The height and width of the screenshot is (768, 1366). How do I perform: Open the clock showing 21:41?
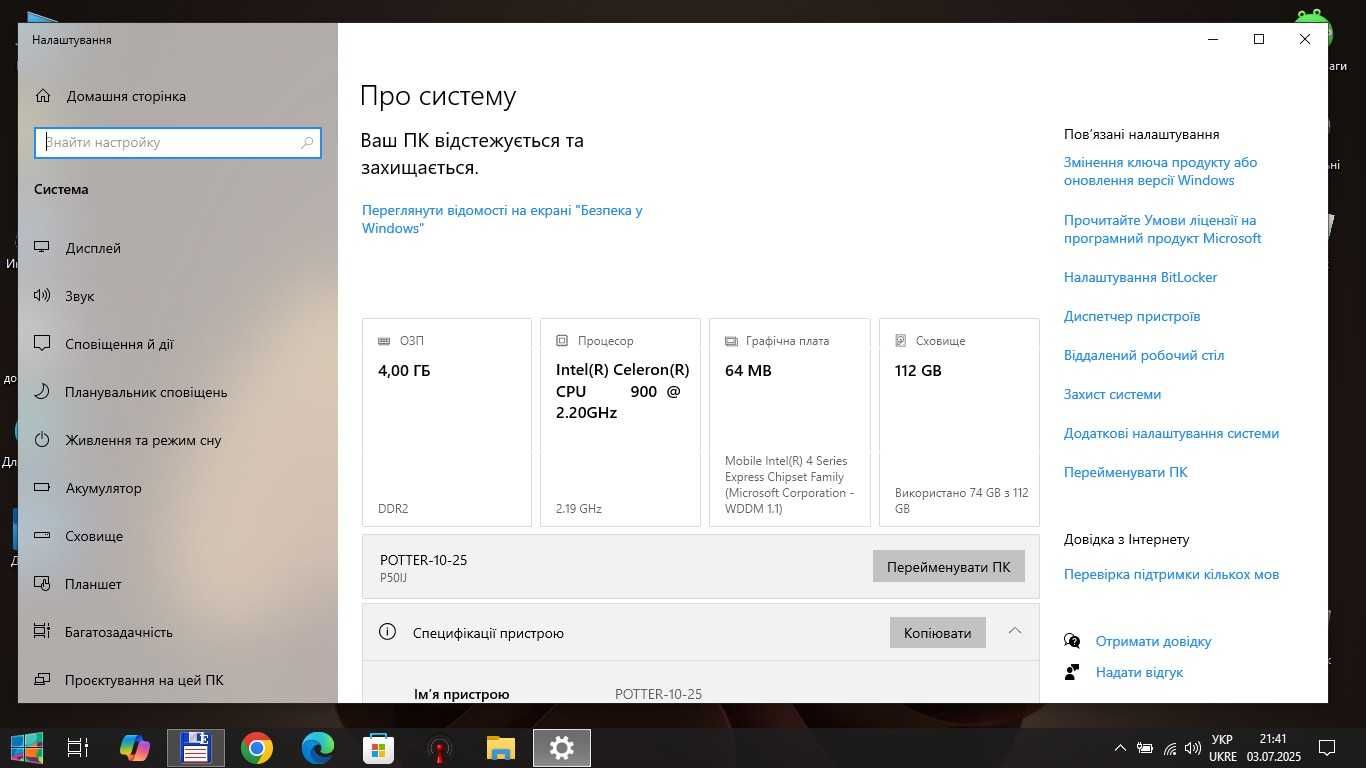click(1273, 748)
